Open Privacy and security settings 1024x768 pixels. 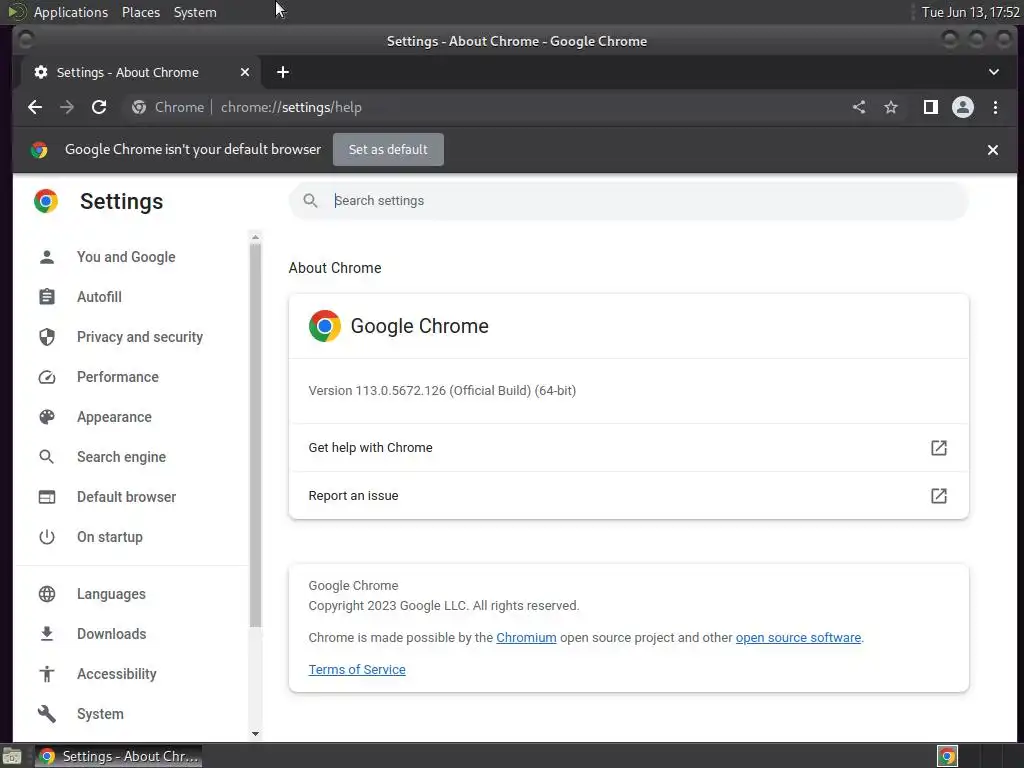point(139,337)
